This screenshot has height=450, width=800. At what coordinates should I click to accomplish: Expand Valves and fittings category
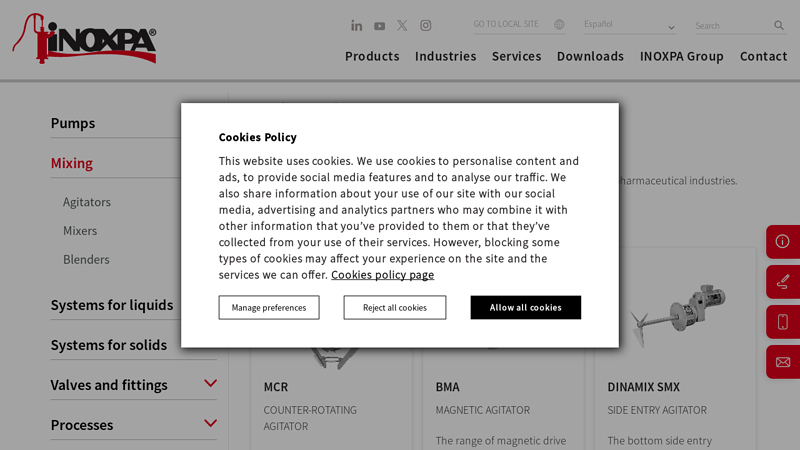click(x=210, y=384)
